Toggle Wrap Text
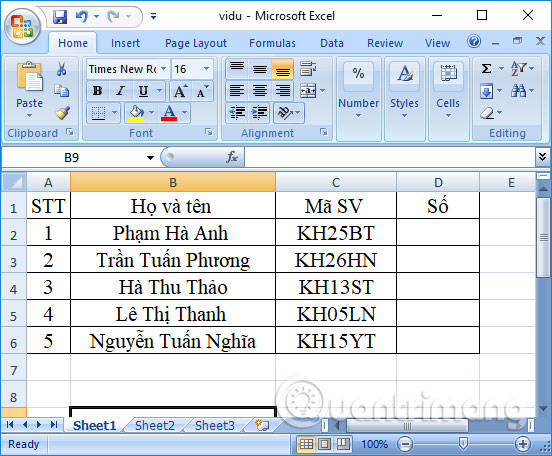 click(308, 69)
